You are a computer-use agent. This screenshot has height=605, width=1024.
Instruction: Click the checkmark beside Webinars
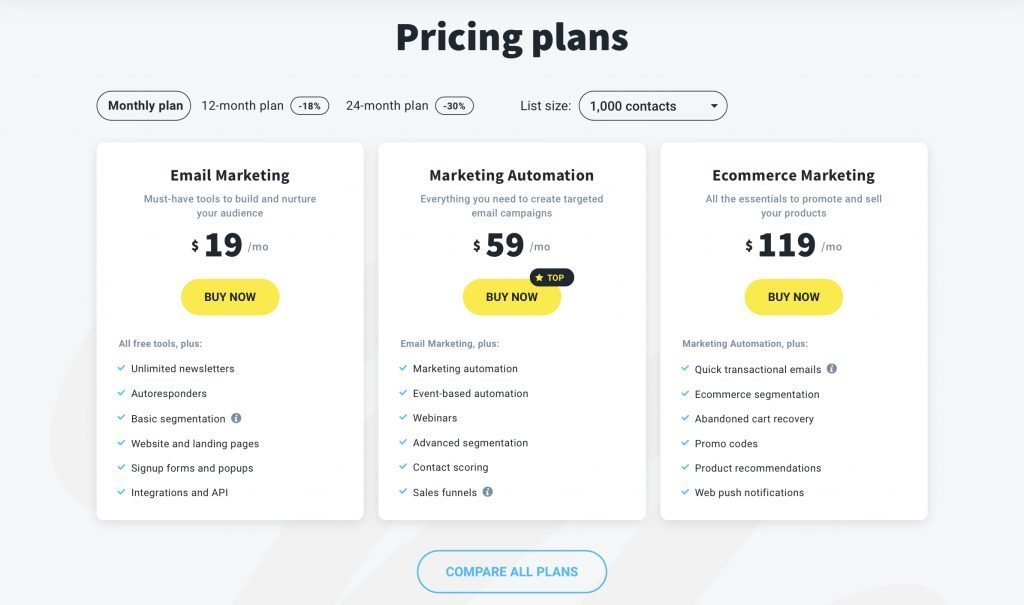[x=401, y=418]
